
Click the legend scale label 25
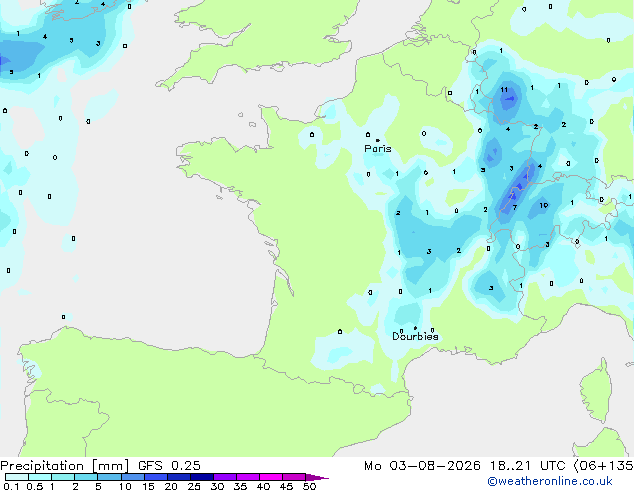pyautogui.click(x=194, y=486)
